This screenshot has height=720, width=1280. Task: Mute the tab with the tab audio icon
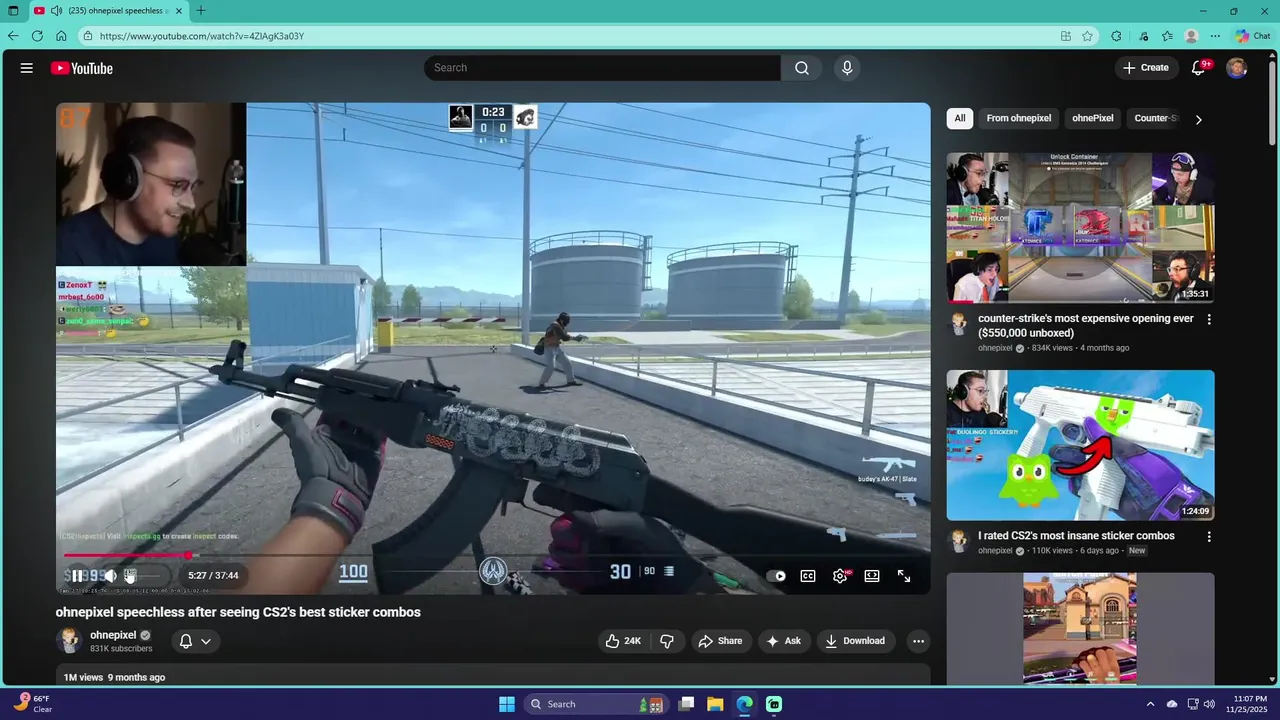coord(57,11)
